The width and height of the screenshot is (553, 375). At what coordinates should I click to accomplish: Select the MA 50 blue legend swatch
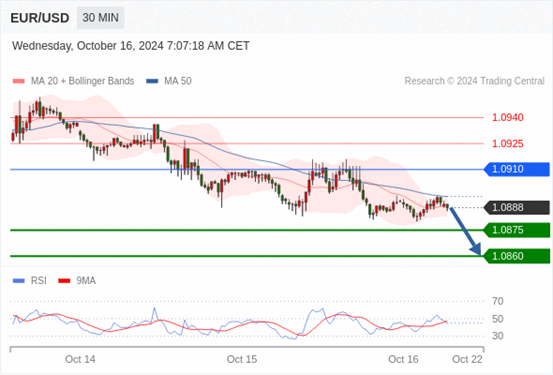tap(152, 81)
